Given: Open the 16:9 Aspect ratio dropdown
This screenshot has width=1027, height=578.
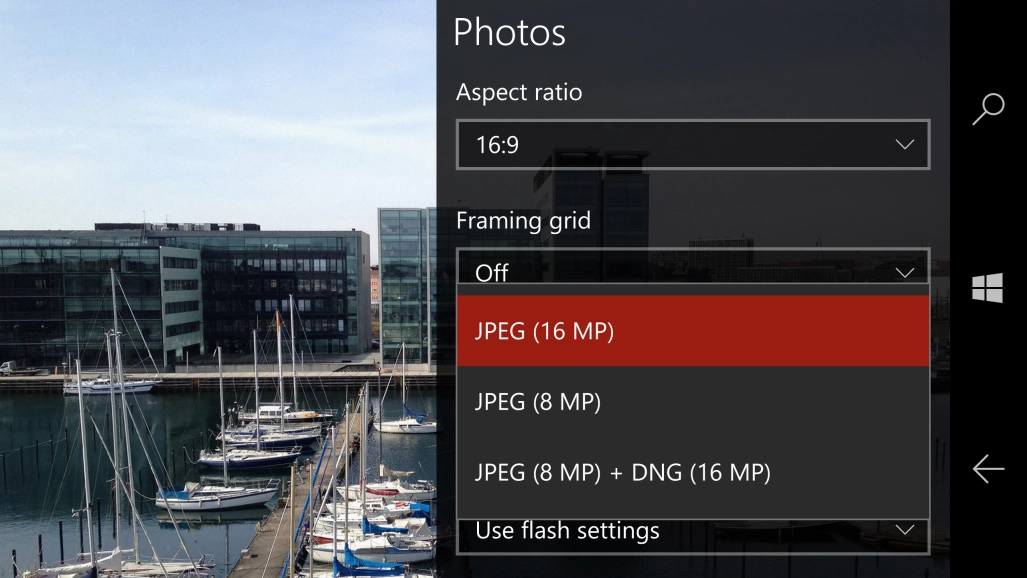Looking at the screenshot, I should point(693,144).
